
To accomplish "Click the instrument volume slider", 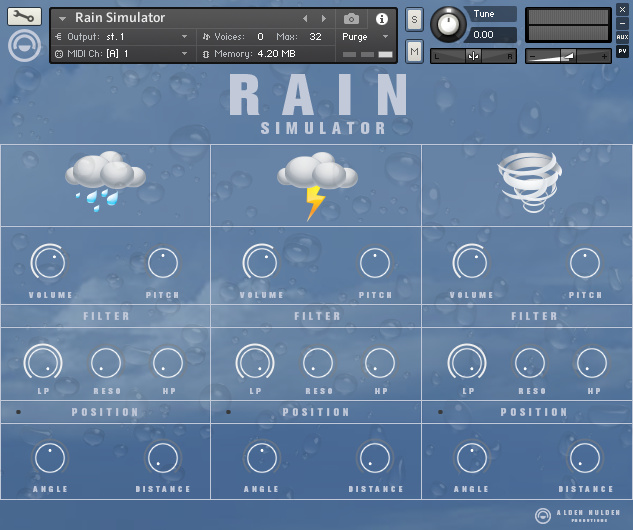I will click(568, 56).
